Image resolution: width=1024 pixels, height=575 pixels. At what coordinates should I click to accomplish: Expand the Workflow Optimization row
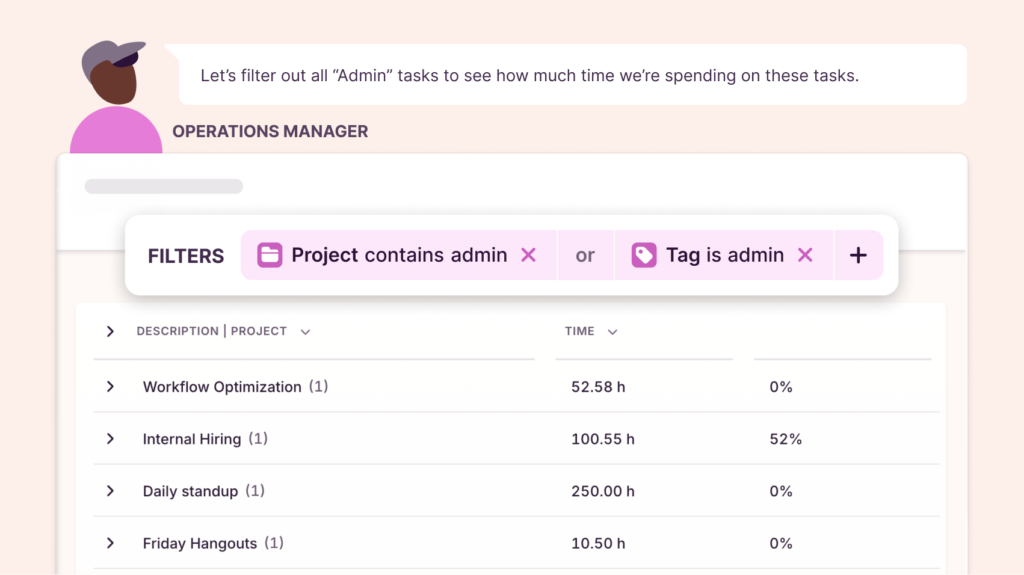pyautogui.click(x=110, y=387)
